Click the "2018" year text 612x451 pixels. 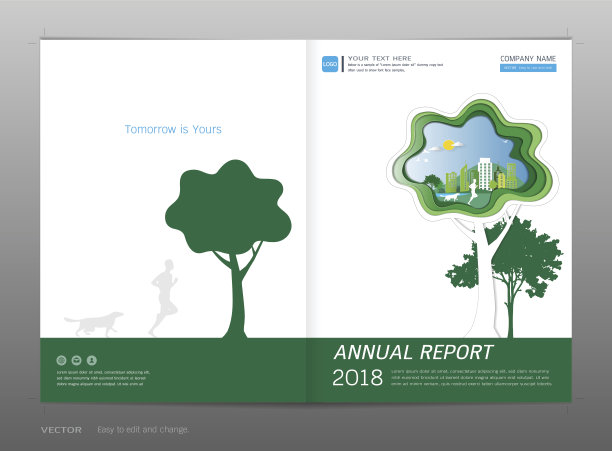(357, 378)
